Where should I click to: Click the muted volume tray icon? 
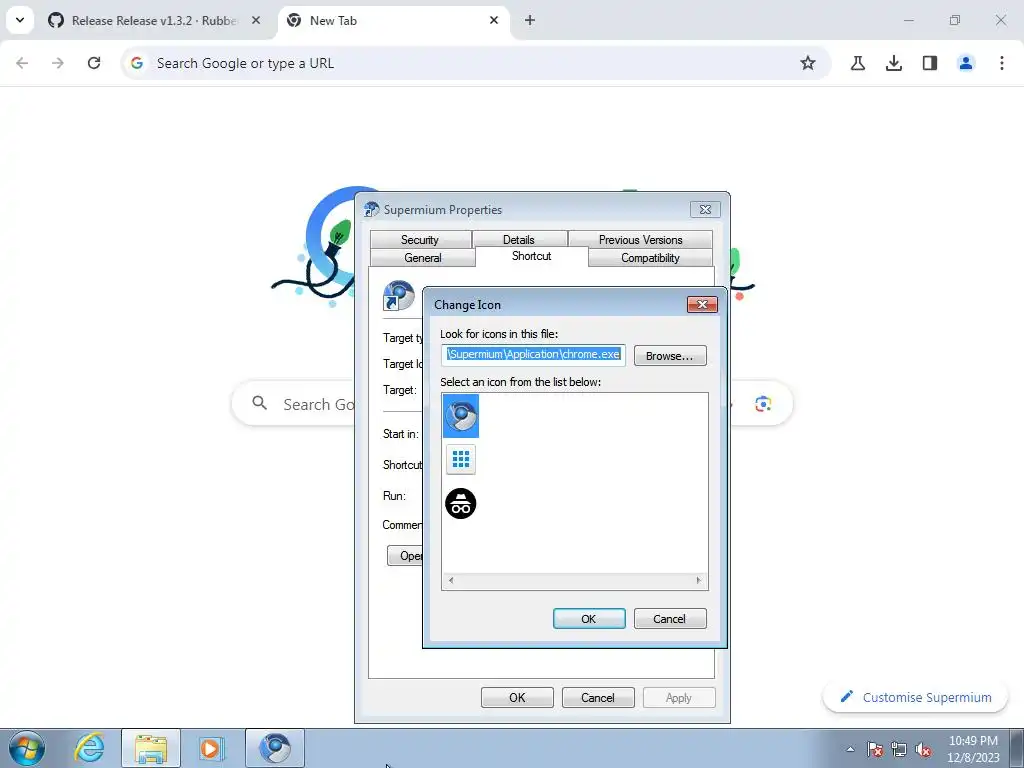click(923, 749)
